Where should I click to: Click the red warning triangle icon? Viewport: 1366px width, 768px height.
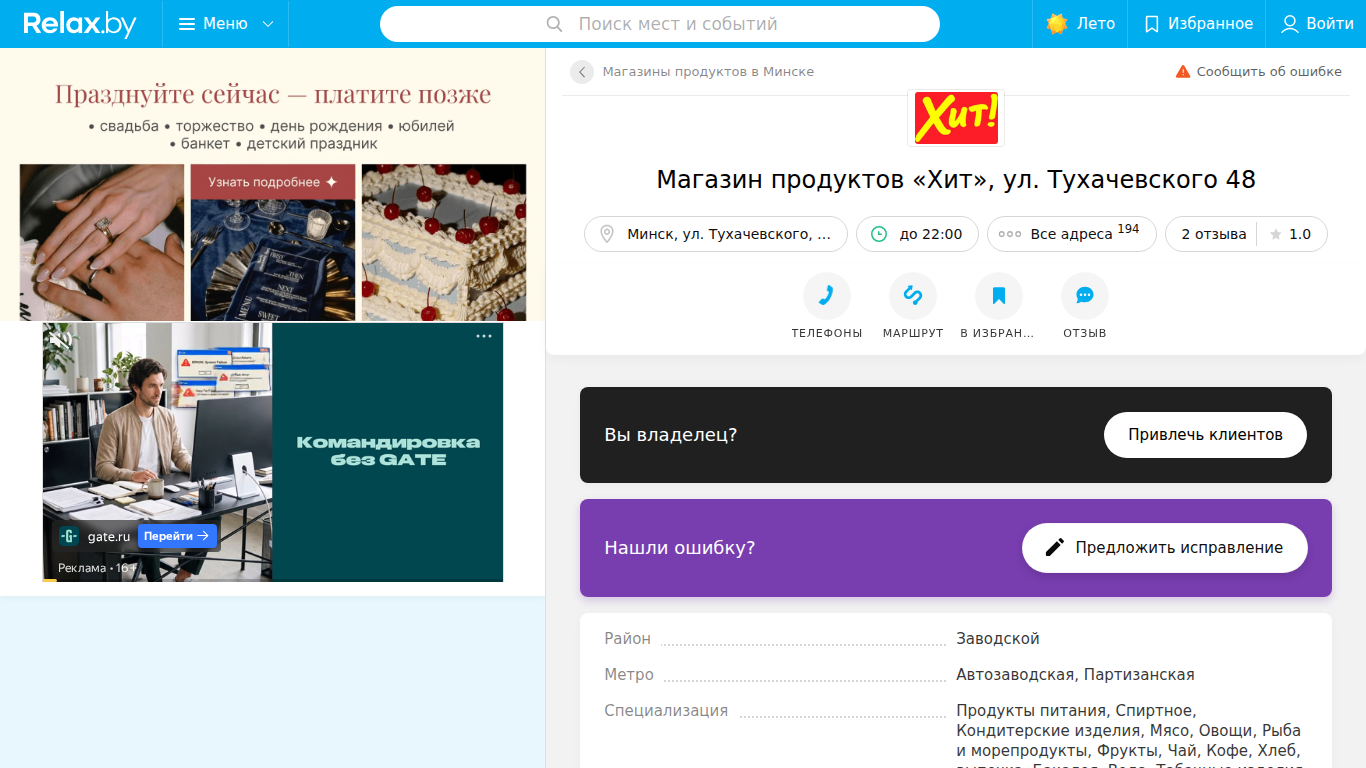[x=1183, y=72]
